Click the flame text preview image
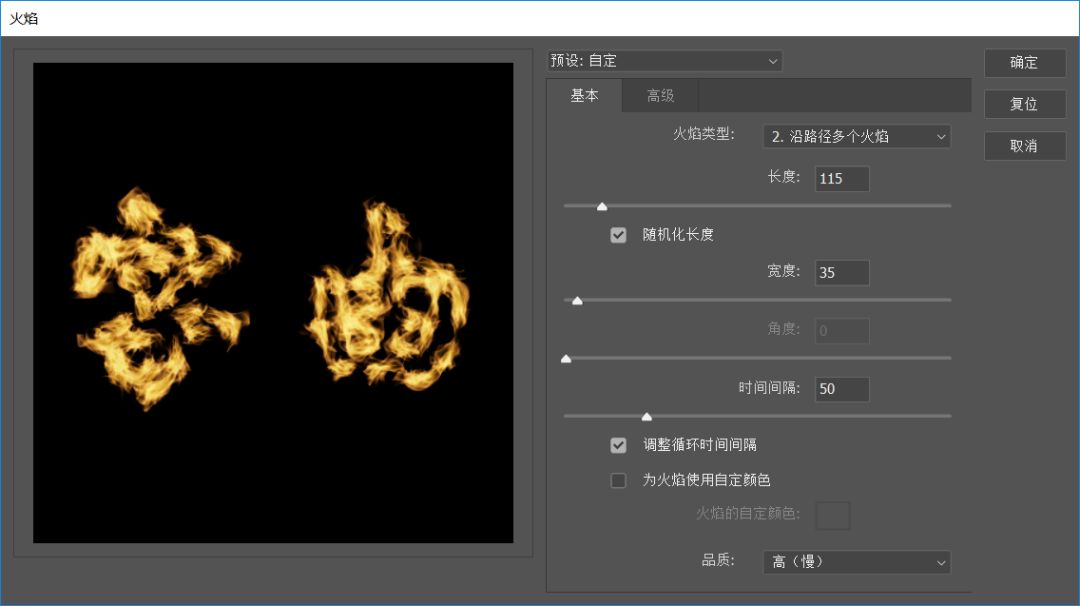Image resolution: width=1080 pixels, height=606 pixels. (x=273, y=303)
